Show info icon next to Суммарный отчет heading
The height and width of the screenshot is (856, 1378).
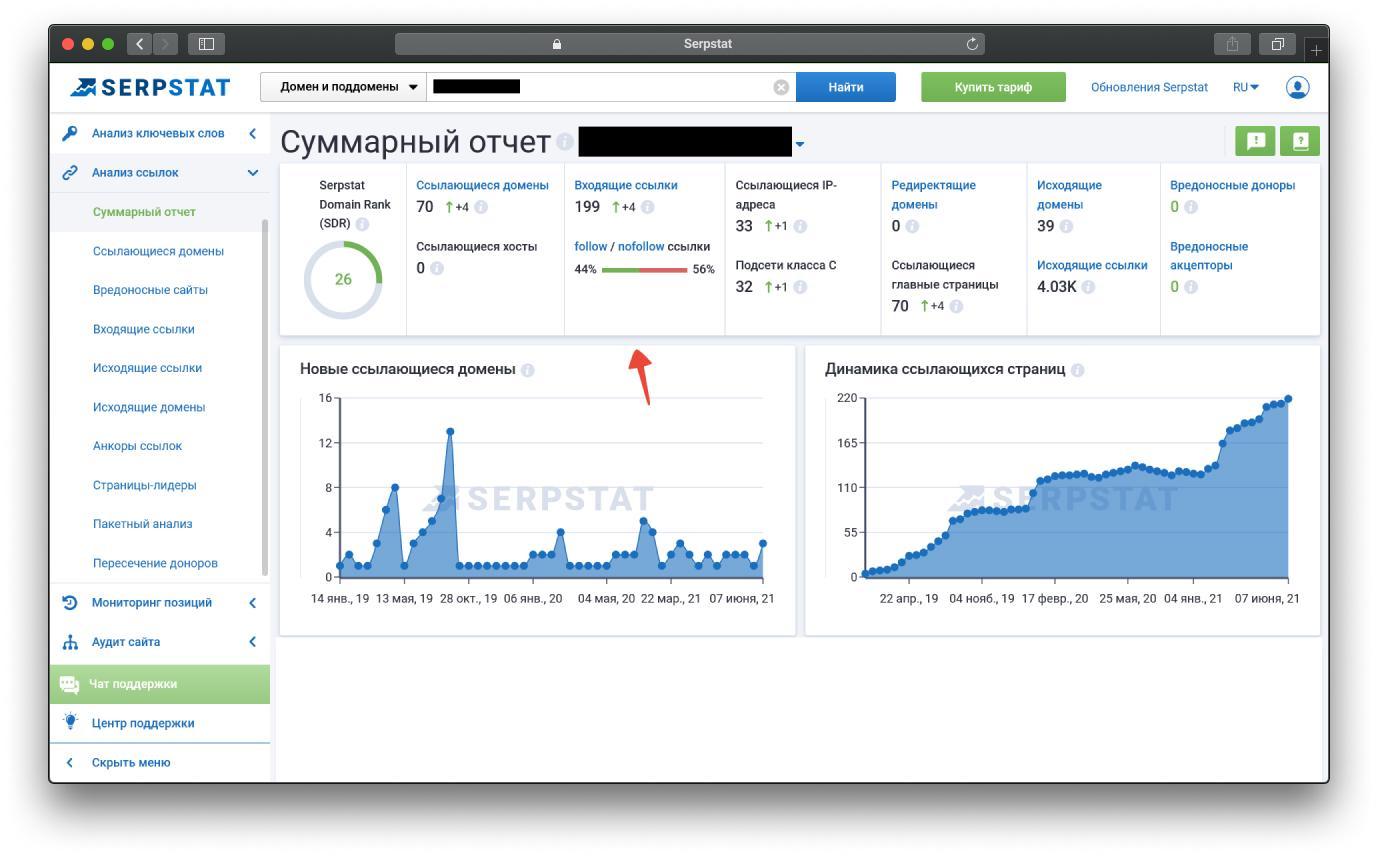pyautogui.click(x=564, y=142)
